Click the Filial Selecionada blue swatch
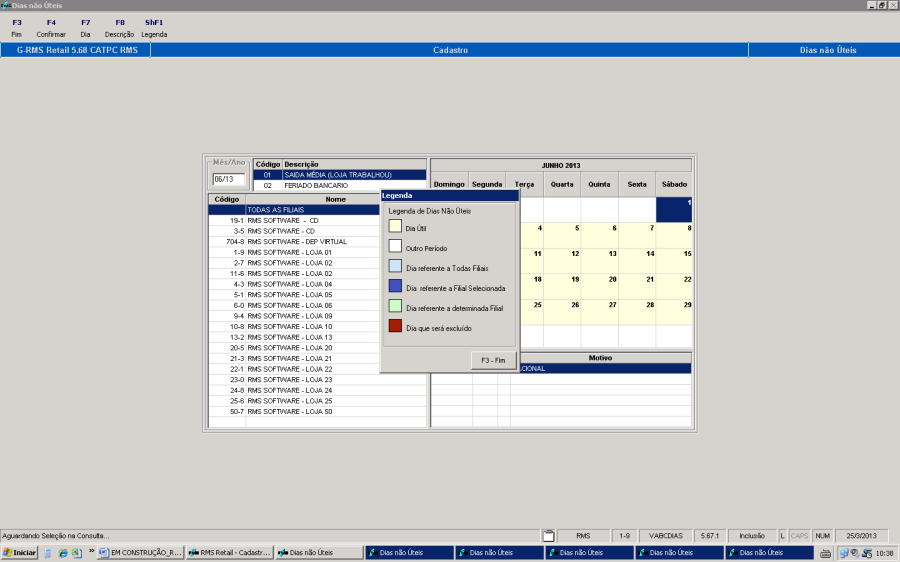 (x=395, y=286)
